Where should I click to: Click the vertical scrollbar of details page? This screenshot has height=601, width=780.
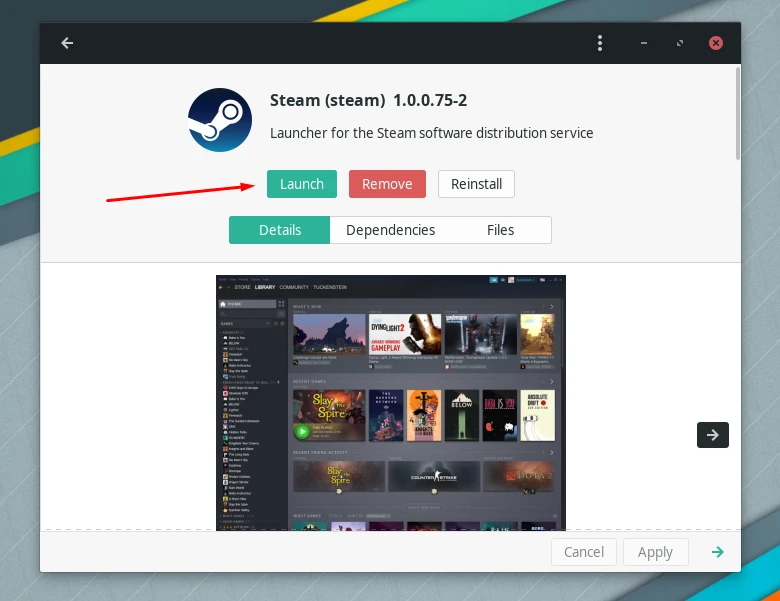[738, 113]
